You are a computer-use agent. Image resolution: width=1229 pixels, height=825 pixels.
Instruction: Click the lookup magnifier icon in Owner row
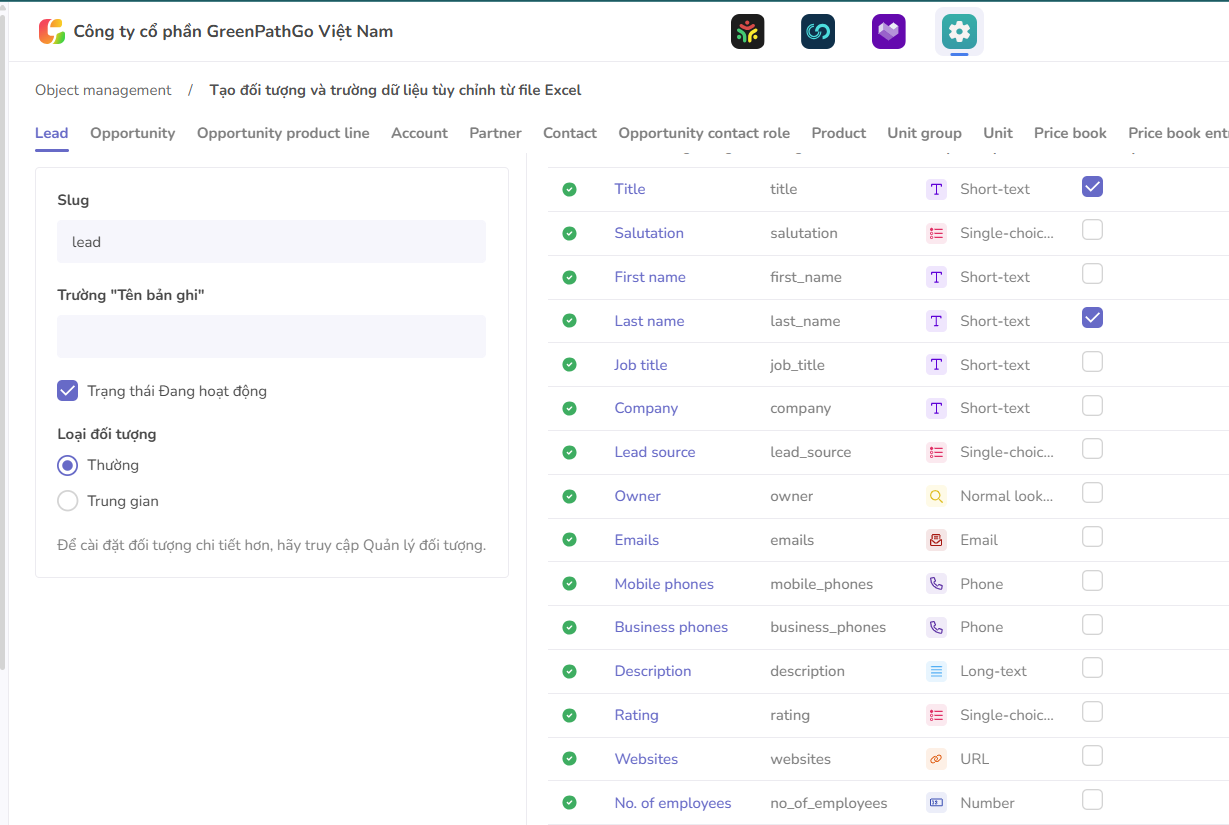click(x=936, y=496)
